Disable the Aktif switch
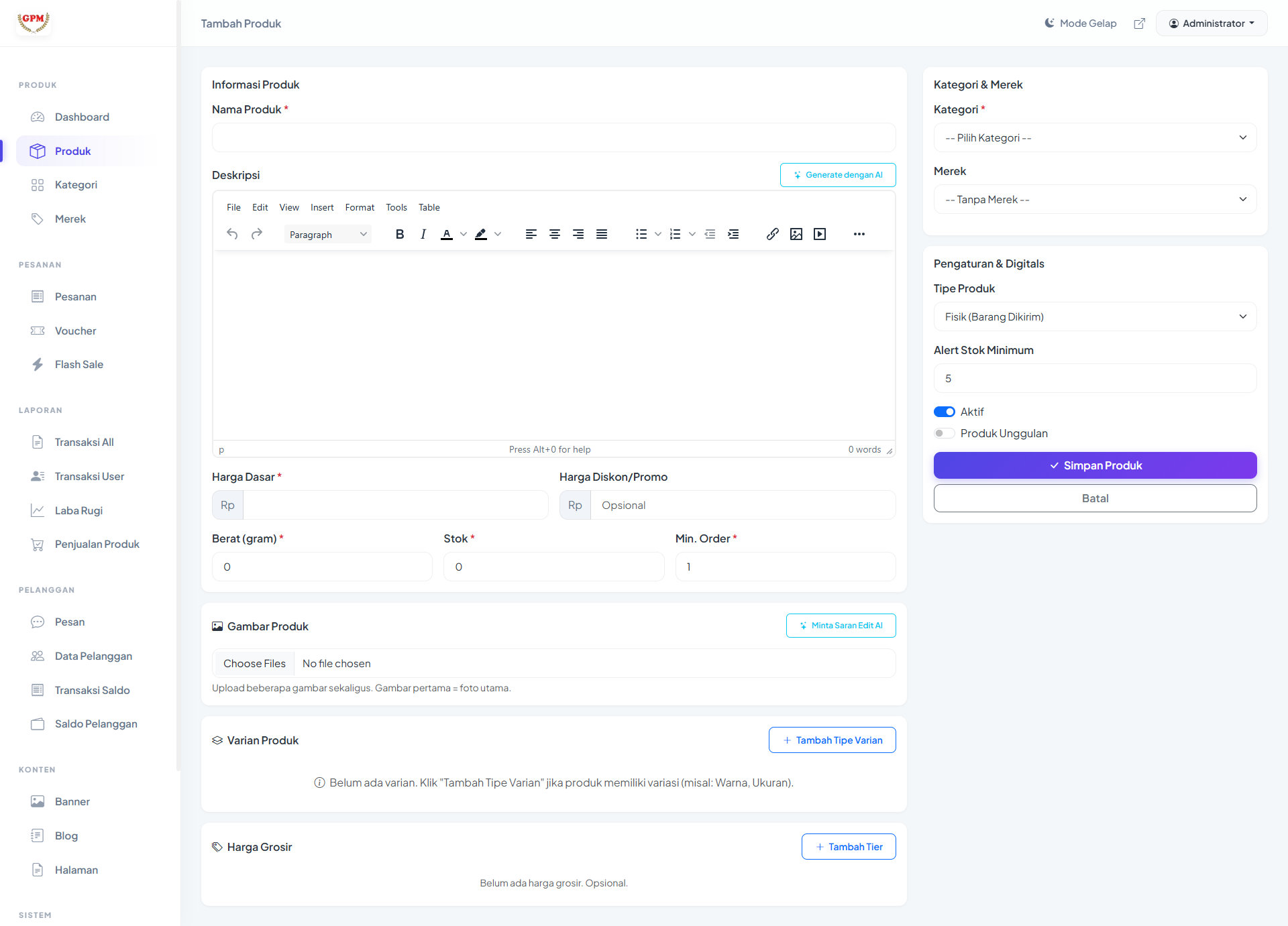Viewport: 1288px width, 926px height. [945, 412]
